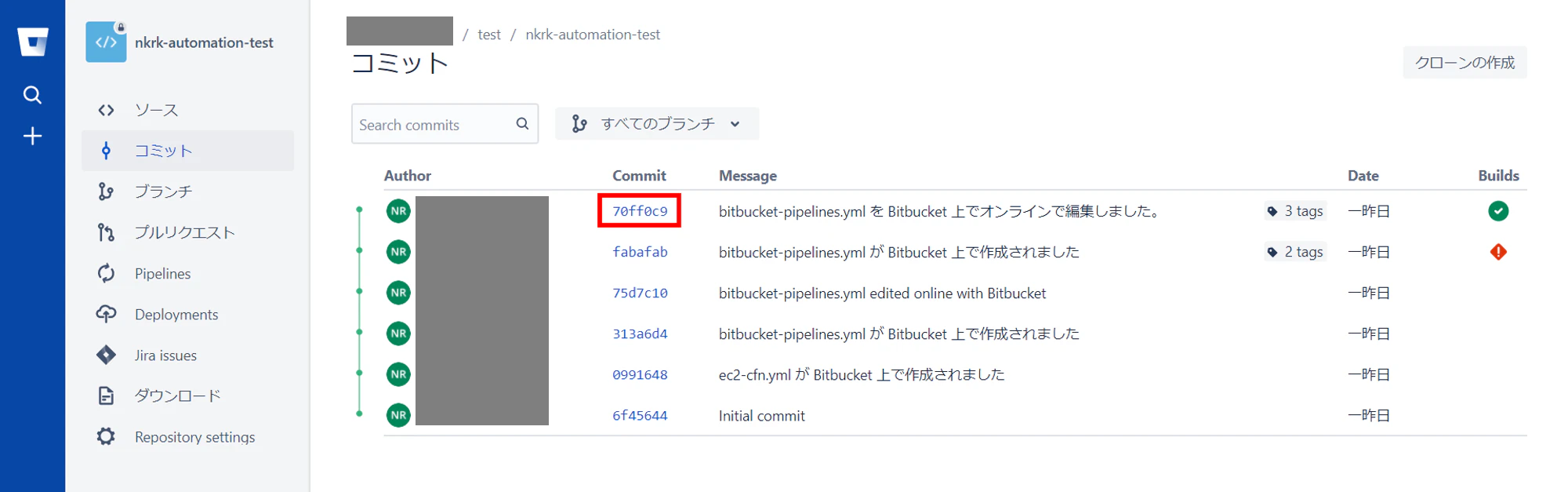
Task: Click the green successful build icon
Action: [1498, 211]
